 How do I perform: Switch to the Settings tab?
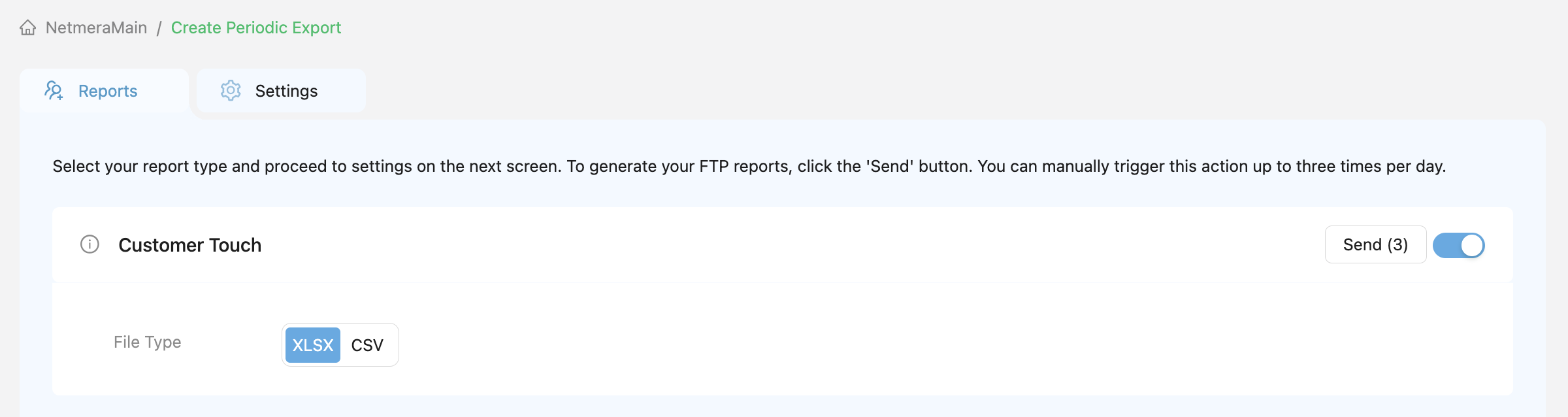286,91
